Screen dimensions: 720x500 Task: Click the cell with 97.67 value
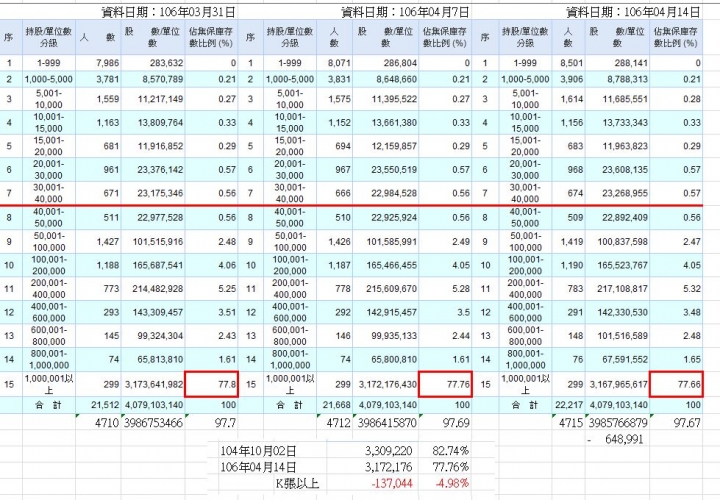(x=676, y=422)
